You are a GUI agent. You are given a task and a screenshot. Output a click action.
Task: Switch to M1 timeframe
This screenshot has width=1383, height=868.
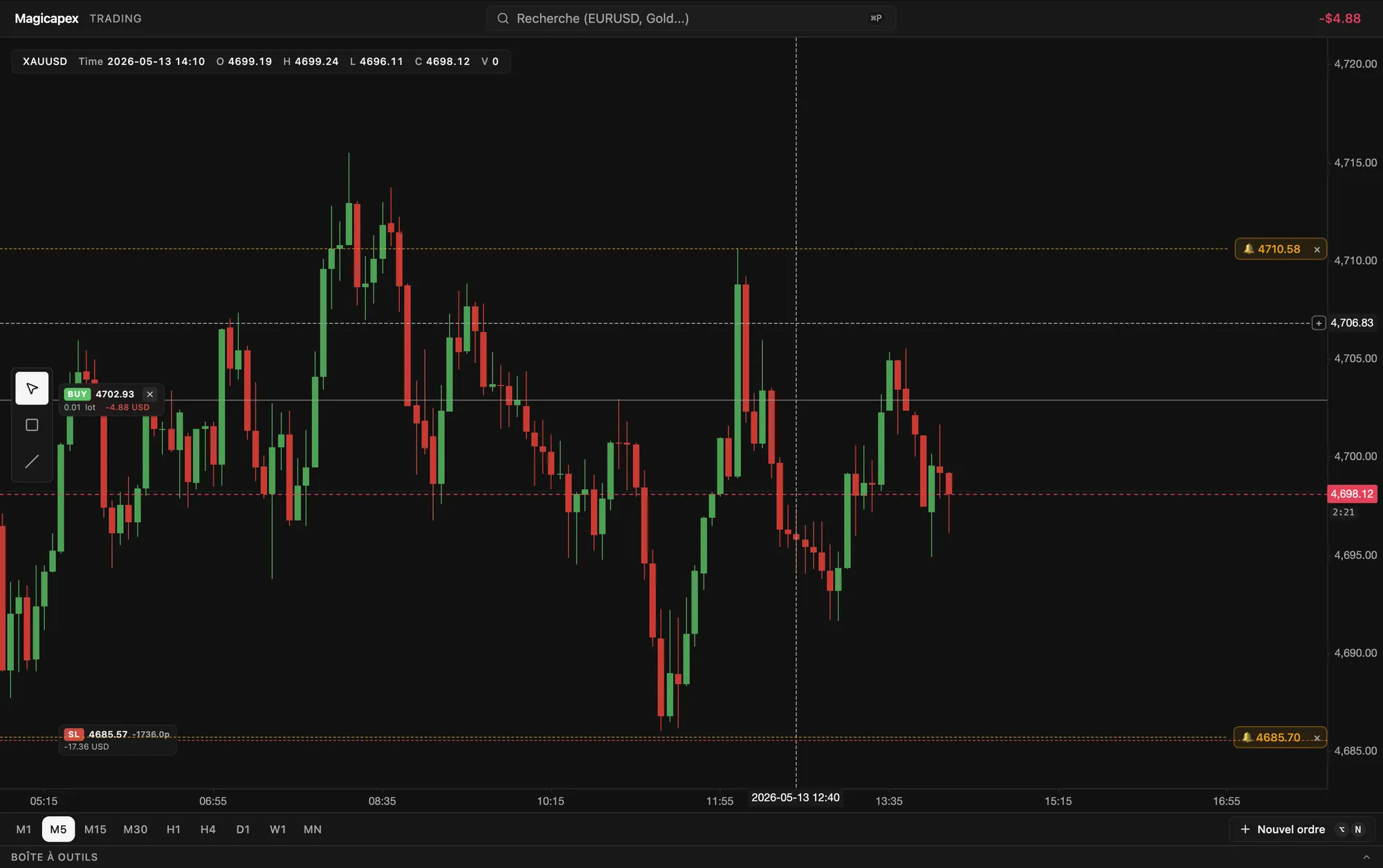coord(24,829)
